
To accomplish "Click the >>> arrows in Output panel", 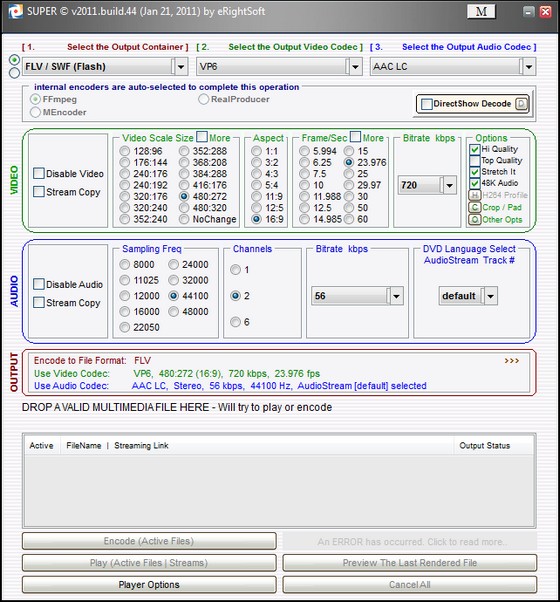I will click(512, 361).
